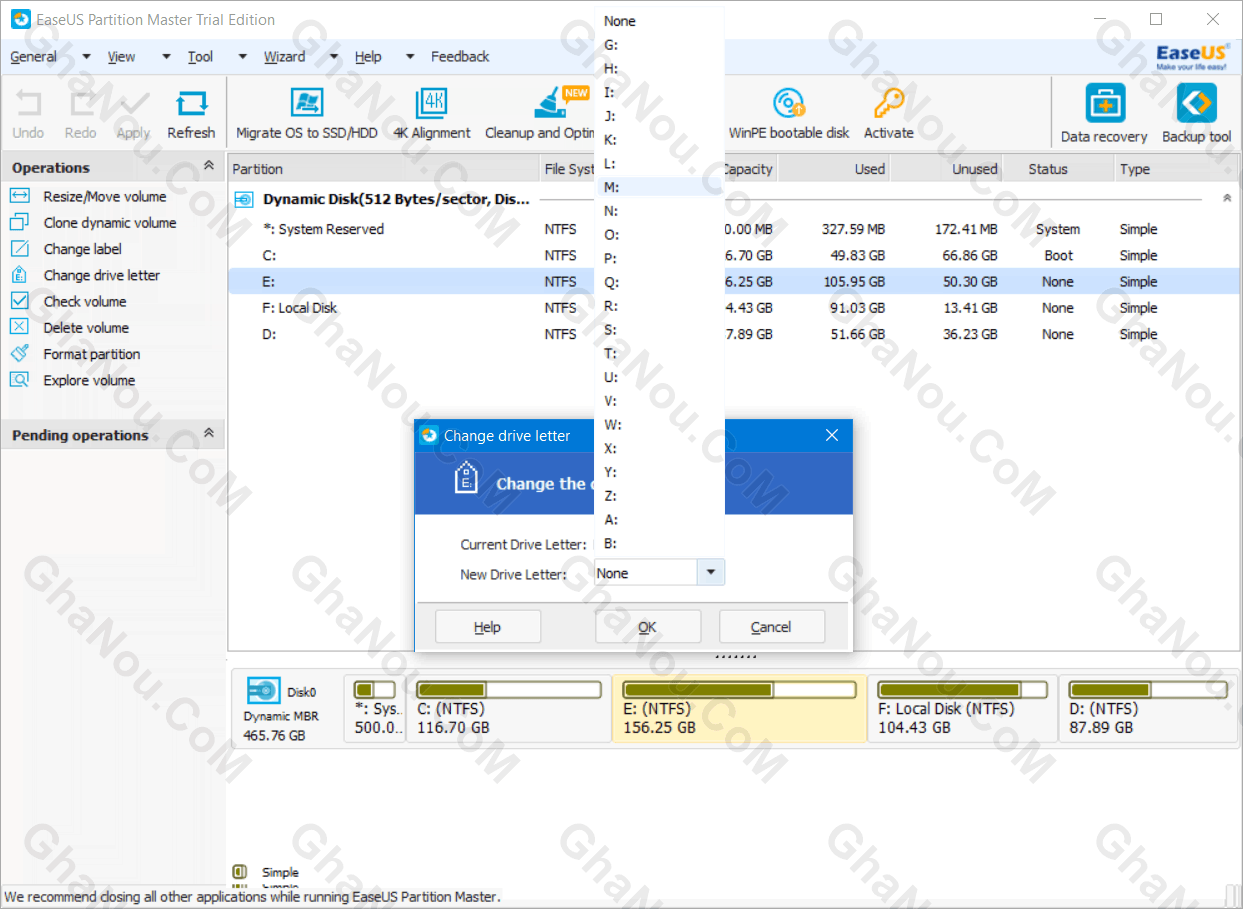Viewport: 1243px width, 909px height.
Task: Close the Change drive letter dialog
Action: (831, 435)
